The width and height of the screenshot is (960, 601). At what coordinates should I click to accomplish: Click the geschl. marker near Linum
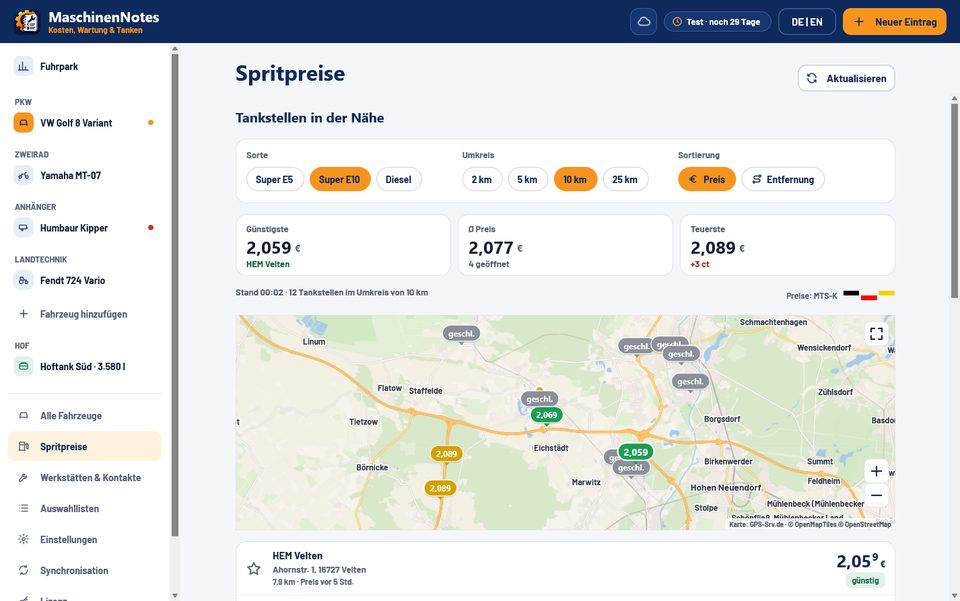(x=461, y=334)
